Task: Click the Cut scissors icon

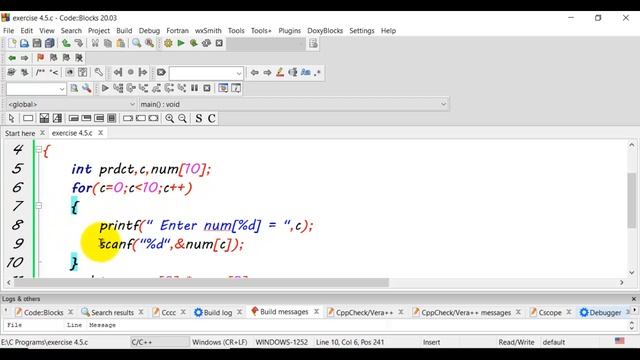Action: (x=95, y=43)
